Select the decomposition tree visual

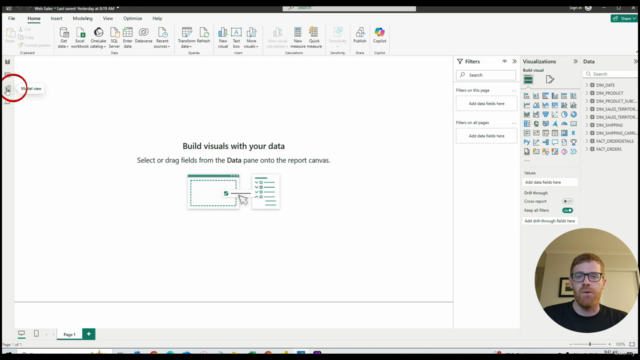click(546, 142)
